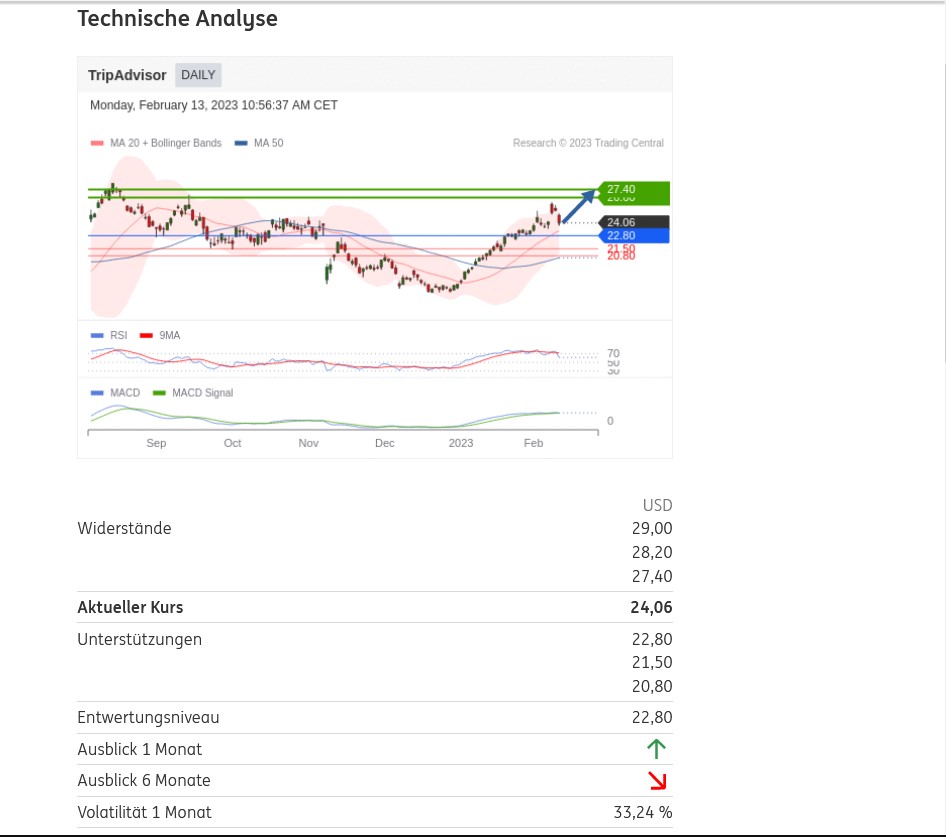This screenshot has width=946, height=837.
Task: Click the Research © 2023 Trading Central credit
Action: 588,143
